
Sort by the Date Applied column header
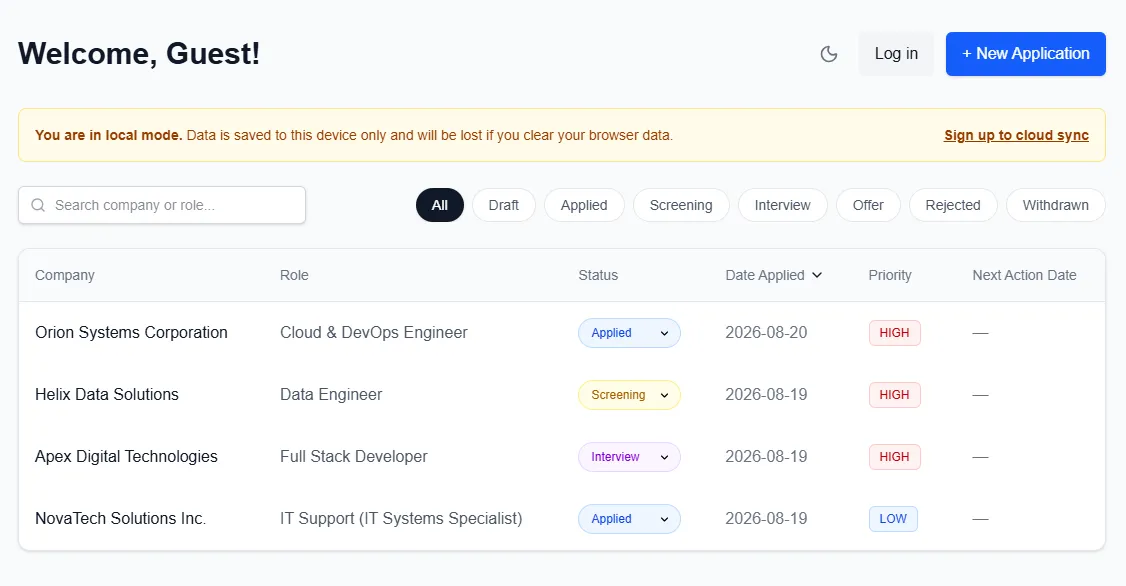click(x=773, y=275)
